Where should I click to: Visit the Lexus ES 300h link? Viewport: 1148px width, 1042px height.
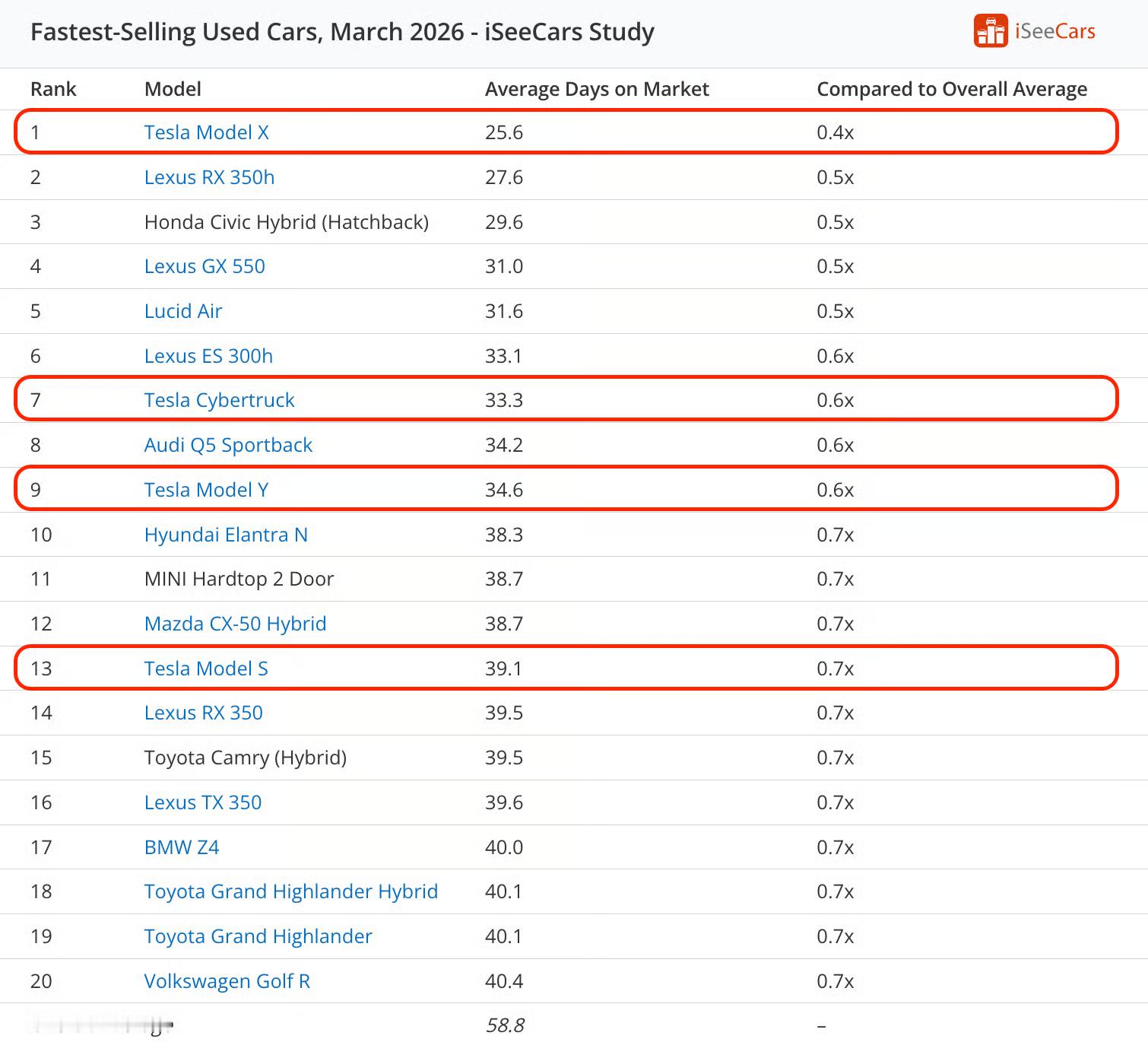(x=208, y=356)
